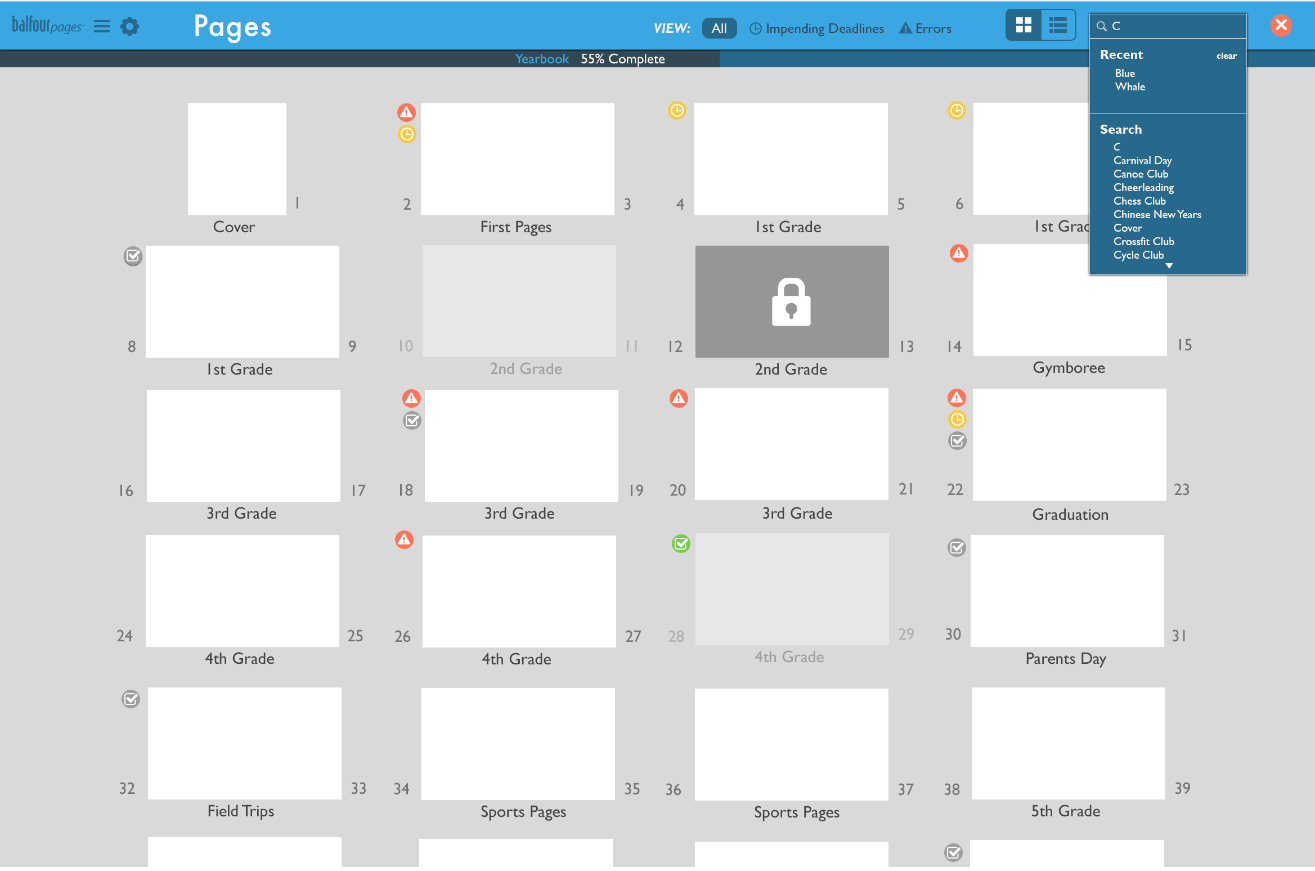Open the 3rd Grade spread pages 20-21
This screenshot has height=871, width=1315.
[791, 445]
